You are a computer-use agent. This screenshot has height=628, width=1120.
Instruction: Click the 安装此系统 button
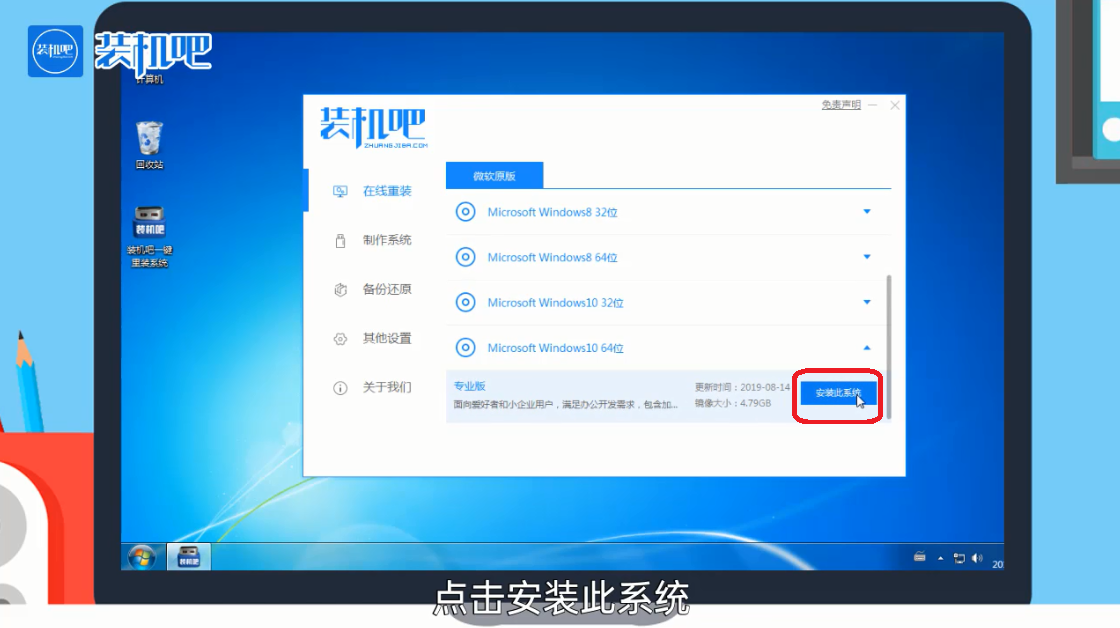coord(838,393)
